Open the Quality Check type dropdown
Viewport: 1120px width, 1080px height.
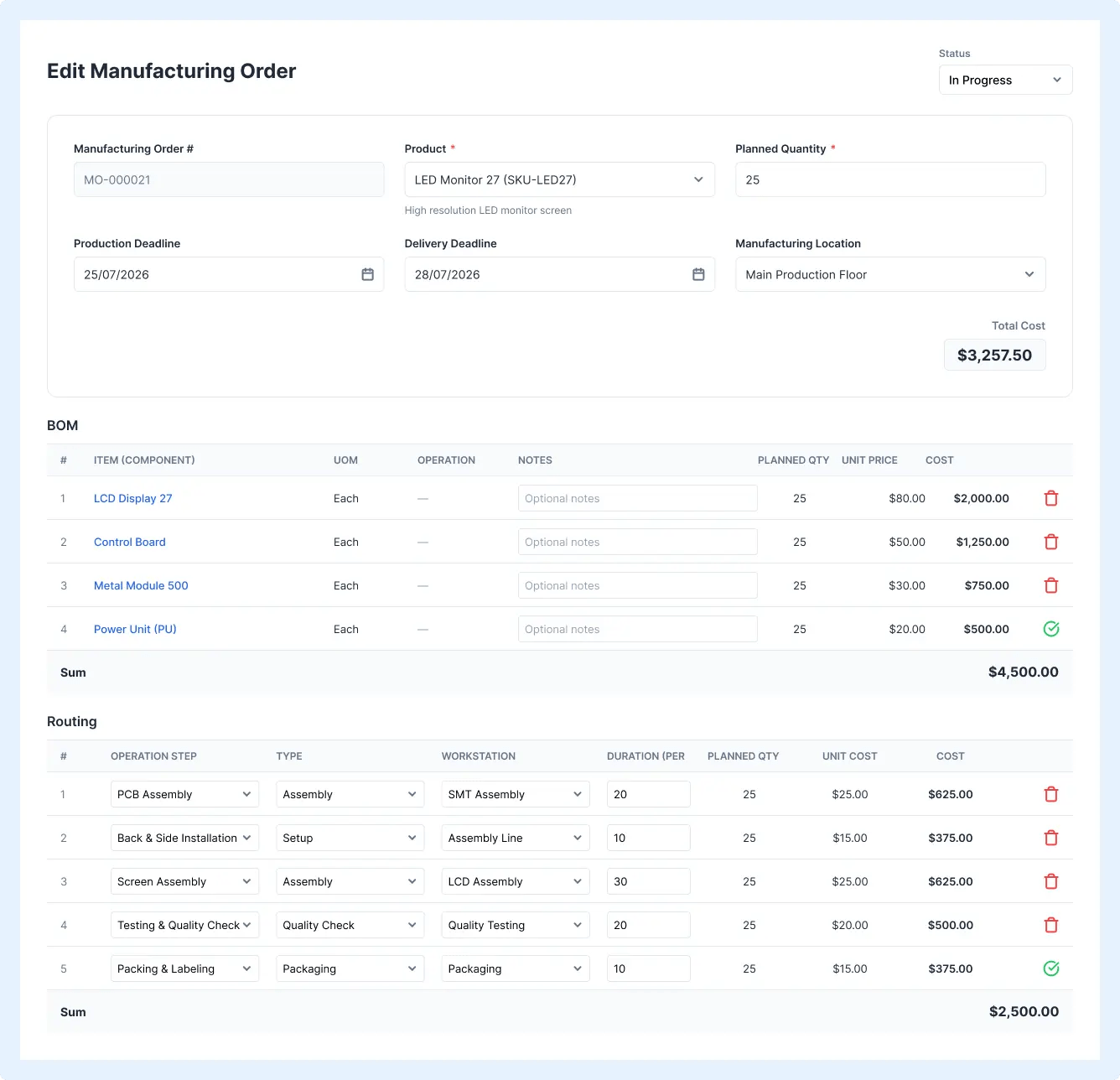click(350, 925)
